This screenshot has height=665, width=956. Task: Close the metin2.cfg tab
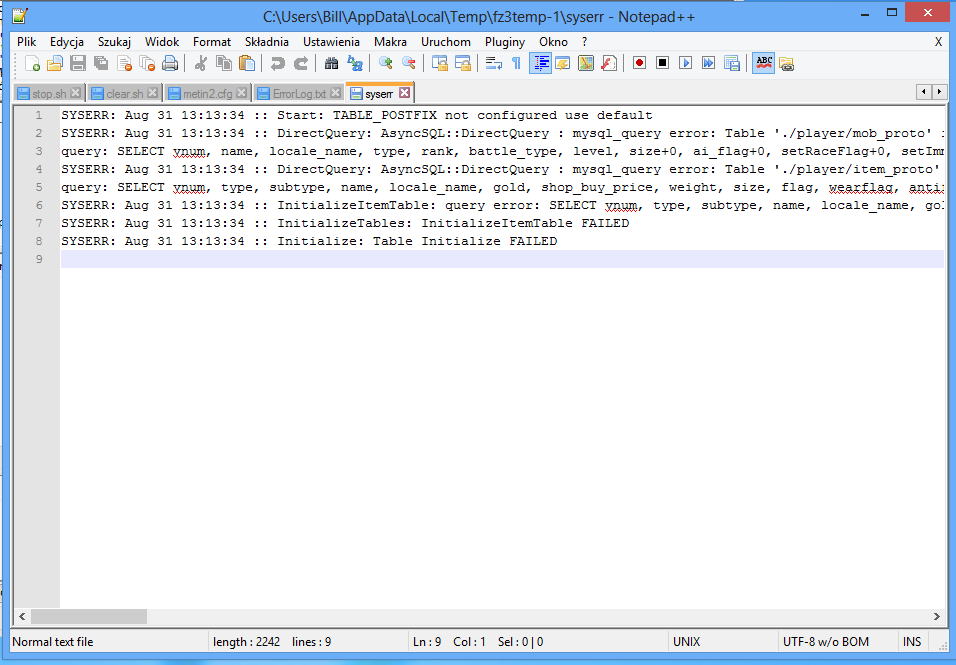coord(241,93)
